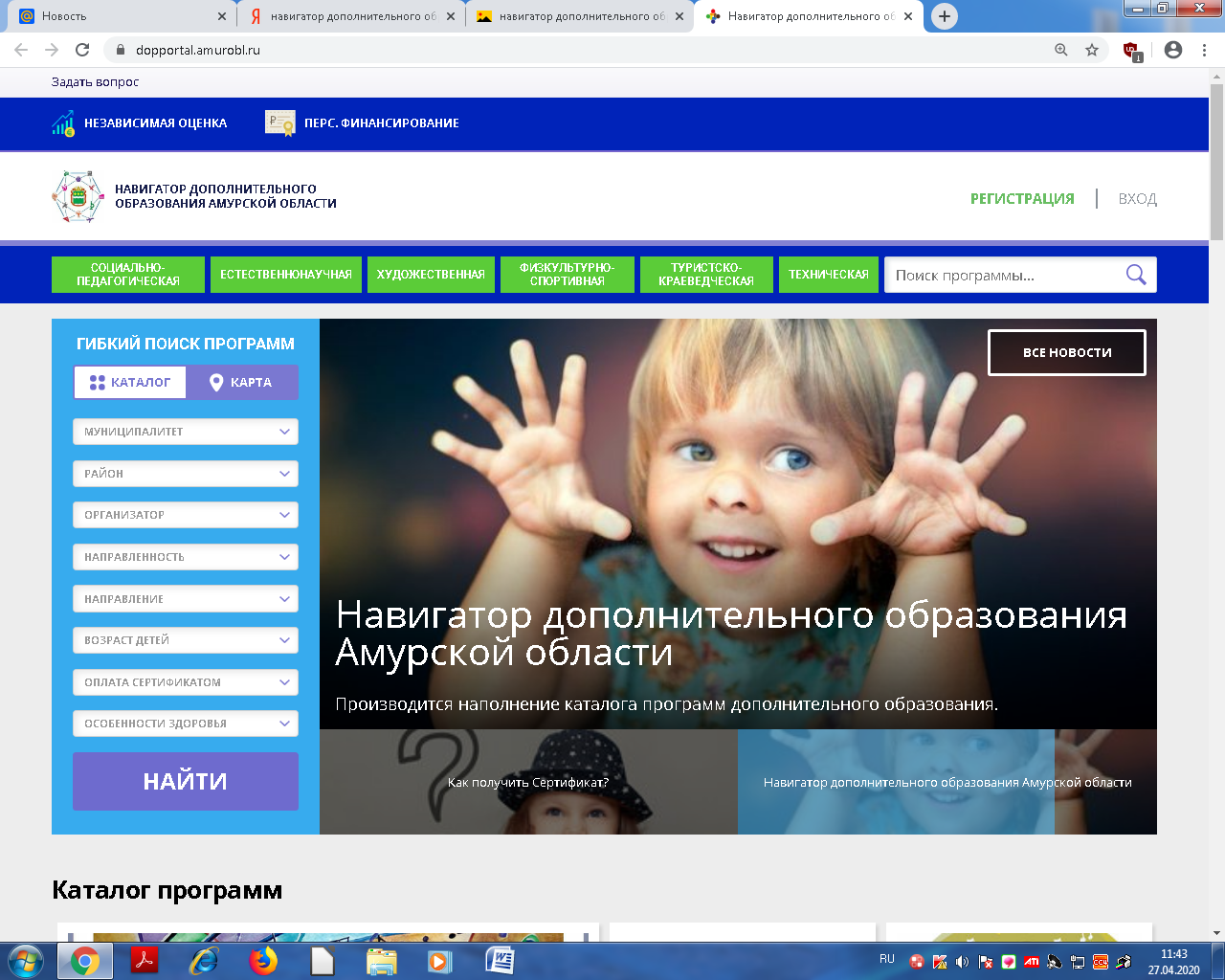Select the Естественнонаучная category
This screenshot has height=980, width=1225.
coord(286,275)
